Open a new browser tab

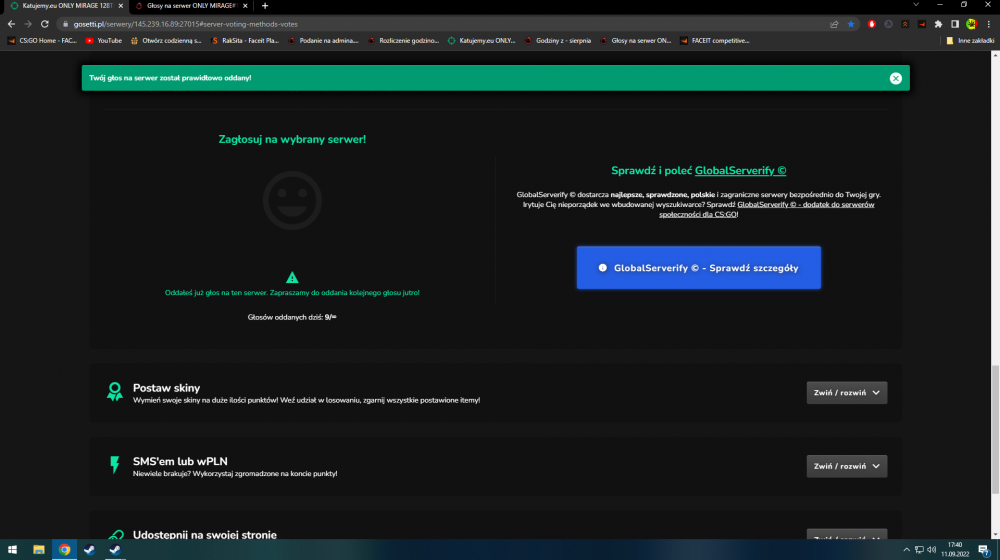[x=265, y=6]
